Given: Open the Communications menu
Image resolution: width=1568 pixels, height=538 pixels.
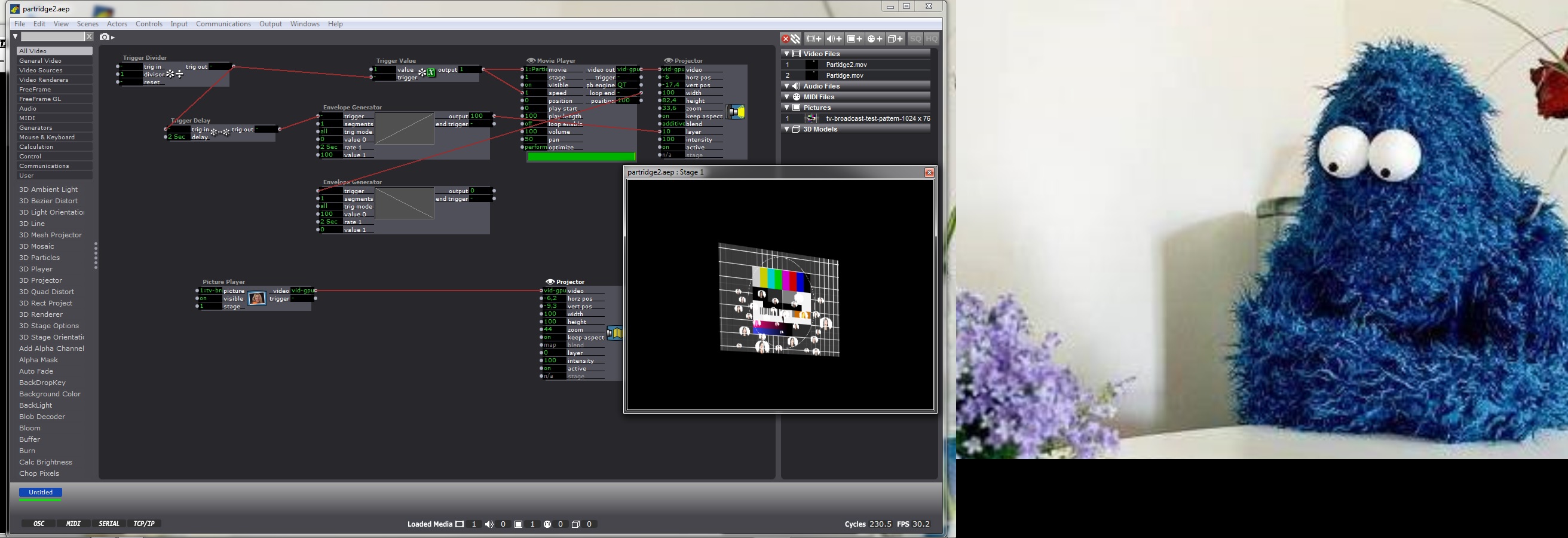Looking at the screenshot, I should [223, 24].
